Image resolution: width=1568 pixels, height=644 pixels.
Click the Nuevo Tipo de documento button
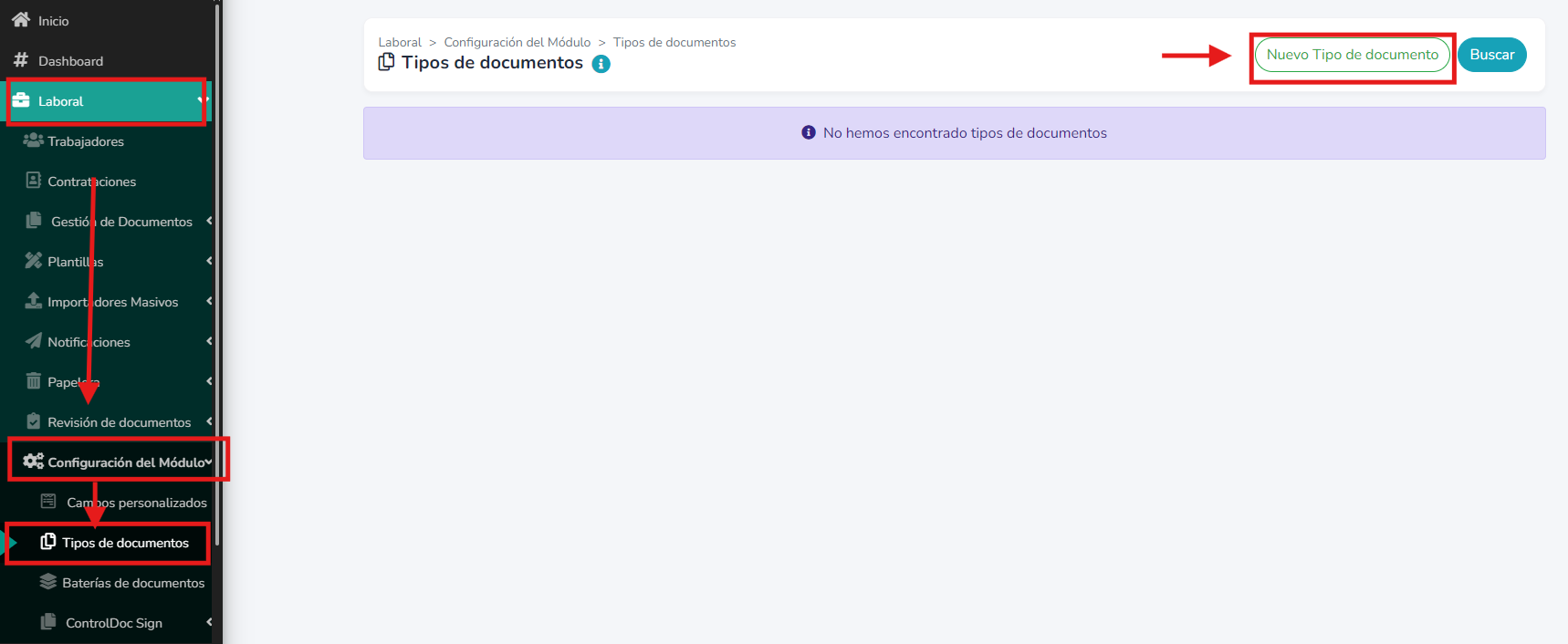pyautogui.click(x=1352, y=55)
